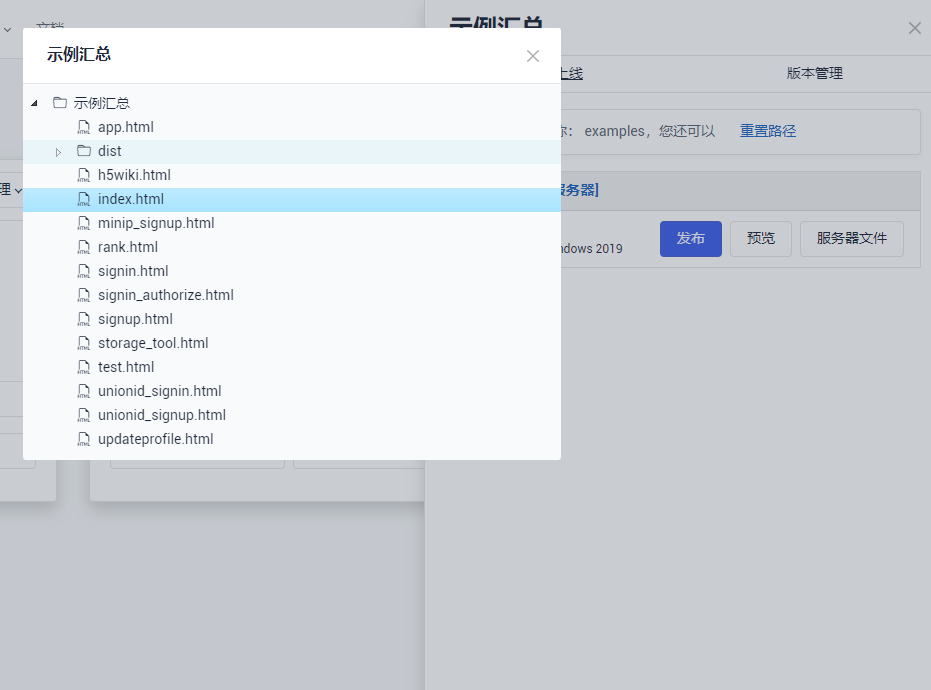The image size is (931, 690).
Task: Click the folder icon next to root 示例汇总
Action: click(60, 103)
